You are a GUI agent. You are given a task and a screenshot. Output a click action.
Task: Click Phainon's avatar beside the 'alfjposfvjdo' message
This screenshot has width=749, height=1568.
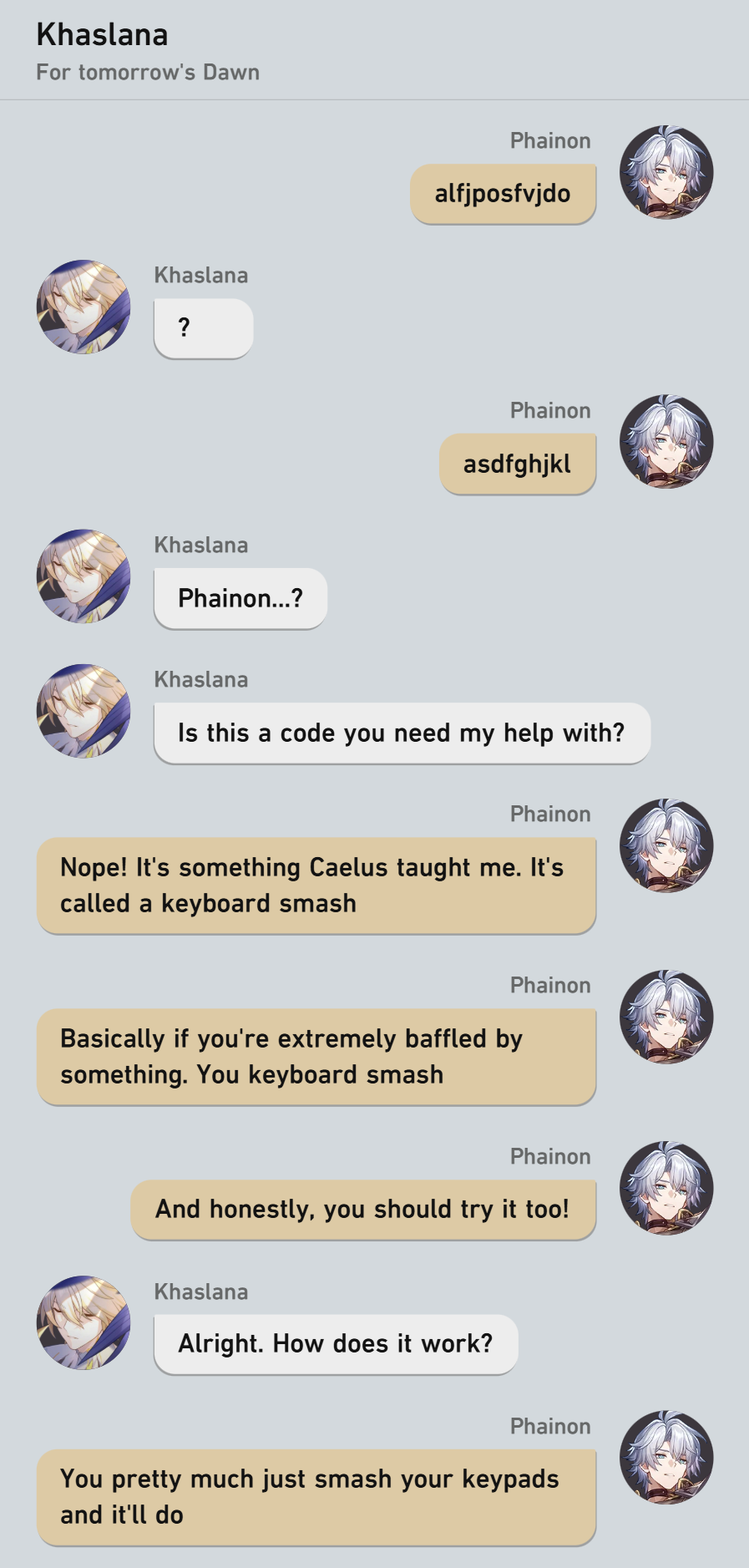[x=666, y=173]
